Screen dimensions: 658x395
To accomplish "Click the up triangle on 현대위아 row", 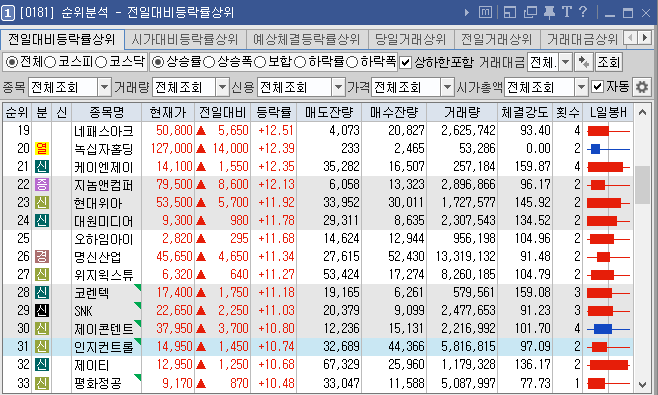I will point(201,203).
